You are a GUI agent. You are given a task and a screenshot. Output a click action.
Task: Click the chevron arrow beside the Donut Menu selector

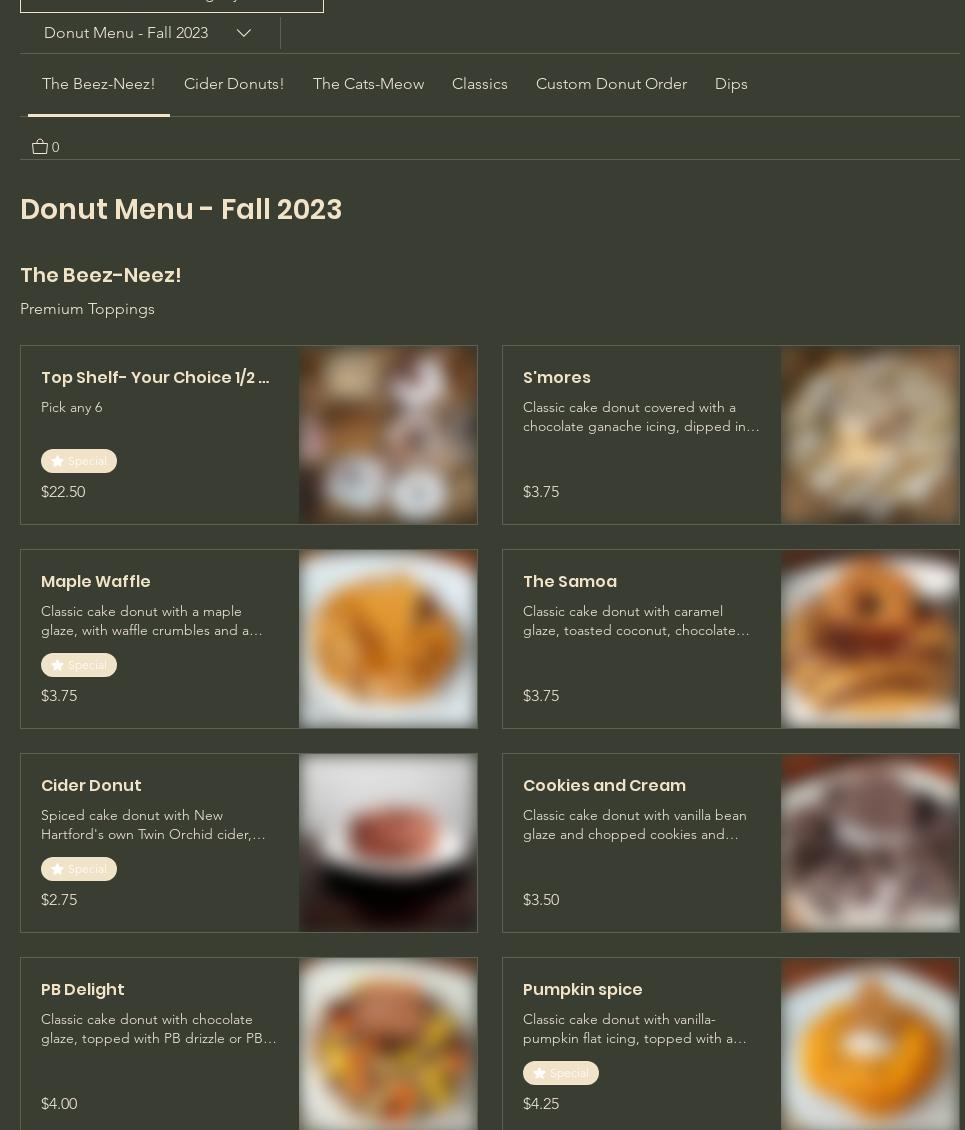(244, 33)
